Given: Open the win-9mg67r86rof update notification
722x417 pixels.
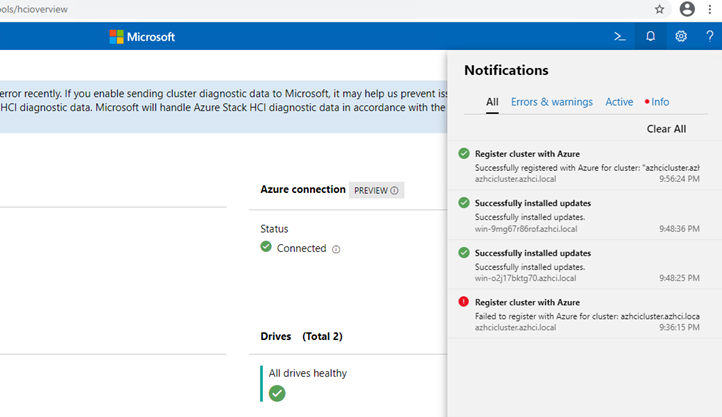Looking at the screenshot, I should pos(584,215).
